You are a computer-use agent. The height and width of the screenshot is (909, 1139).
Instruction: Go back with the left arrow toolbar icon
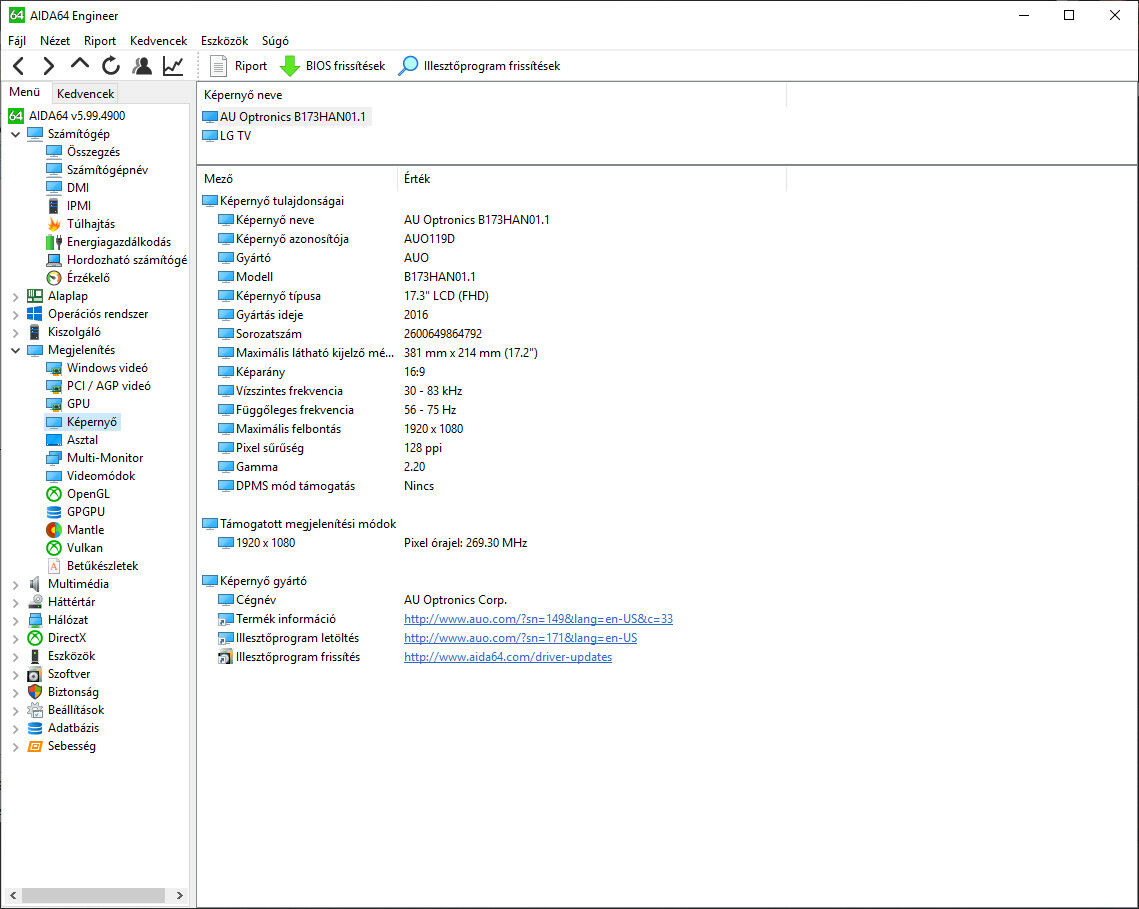19,66
